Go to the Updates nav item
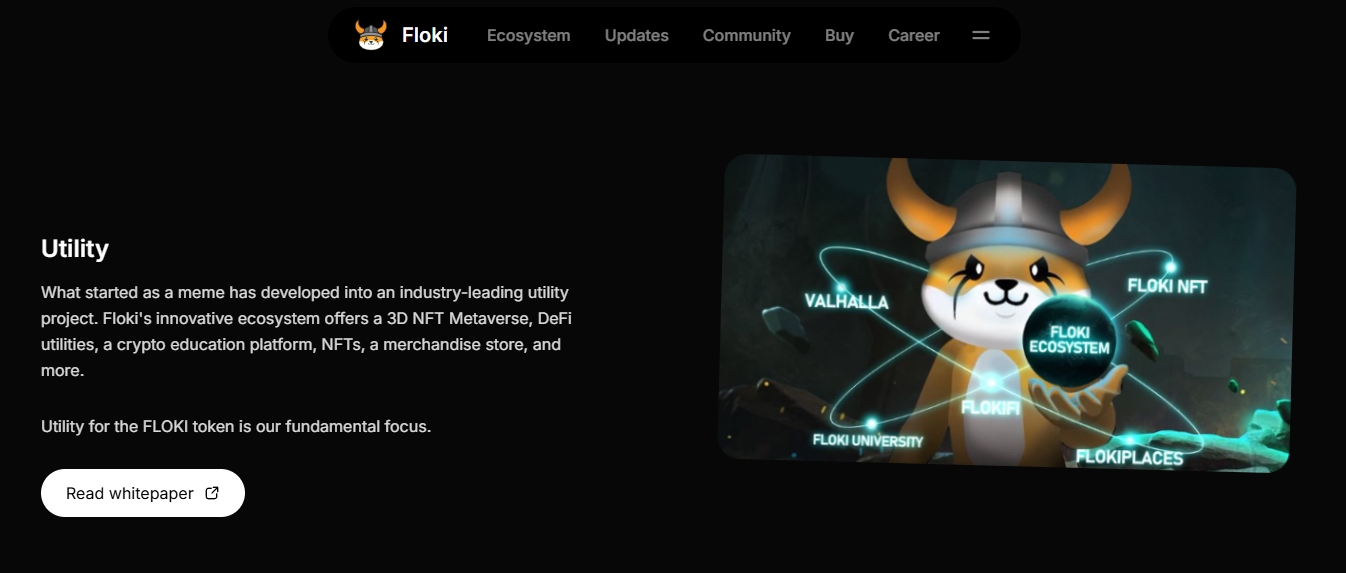 click(x=637, y=35)
